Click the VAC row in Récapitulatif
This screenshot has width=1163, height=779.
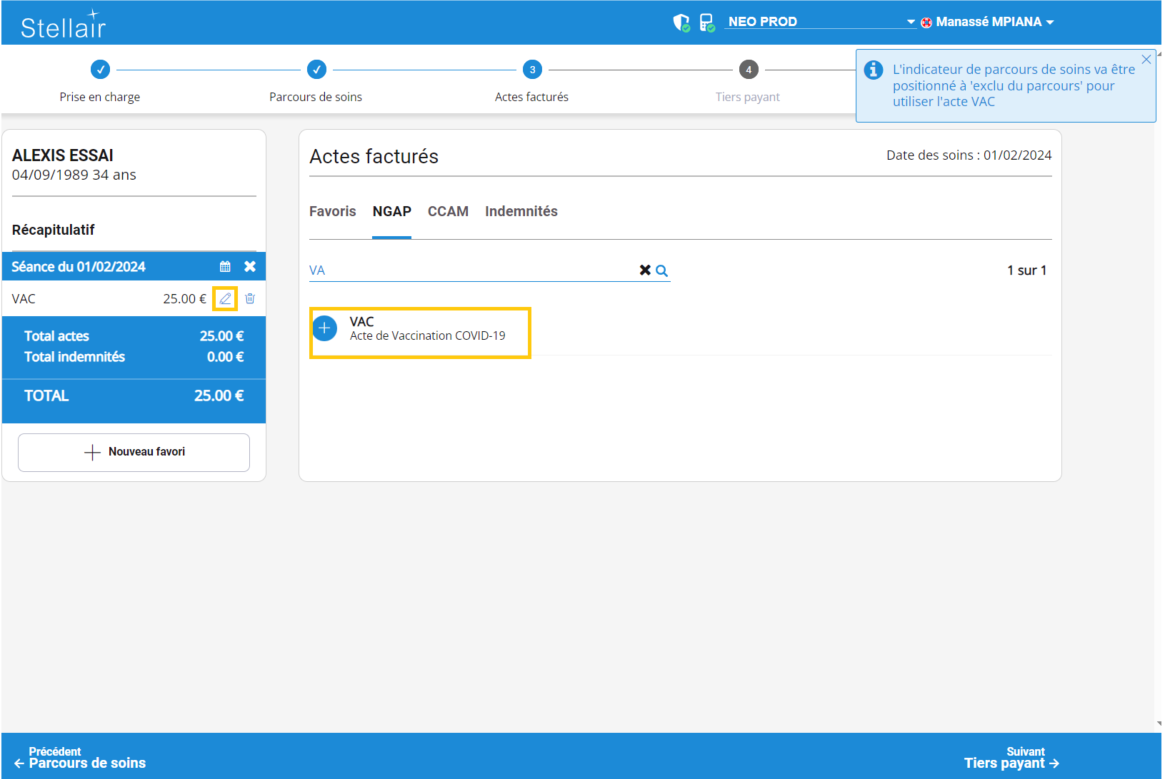point(134,298)
